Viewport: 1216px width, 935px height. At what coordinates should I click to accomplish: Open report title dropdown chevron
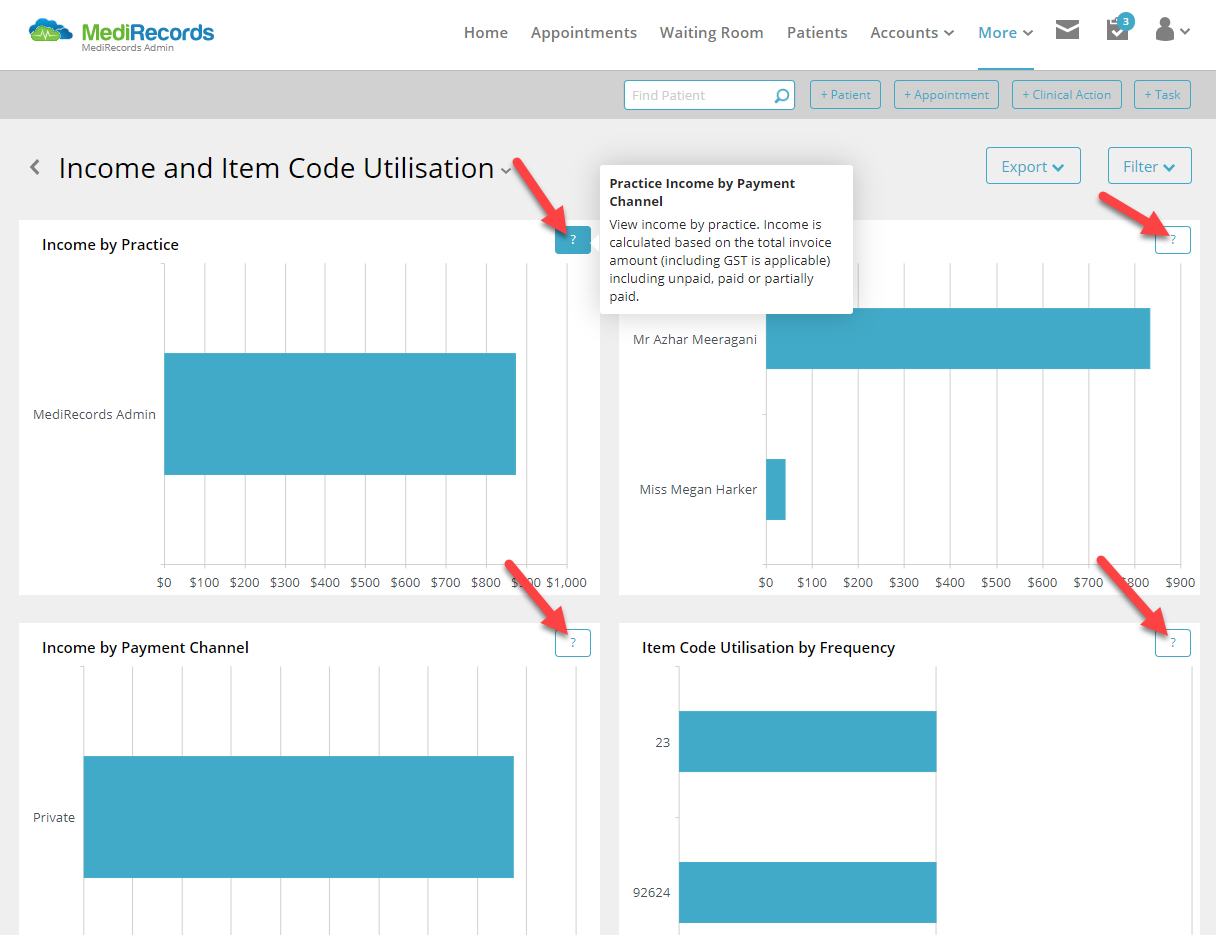[507, 171]
